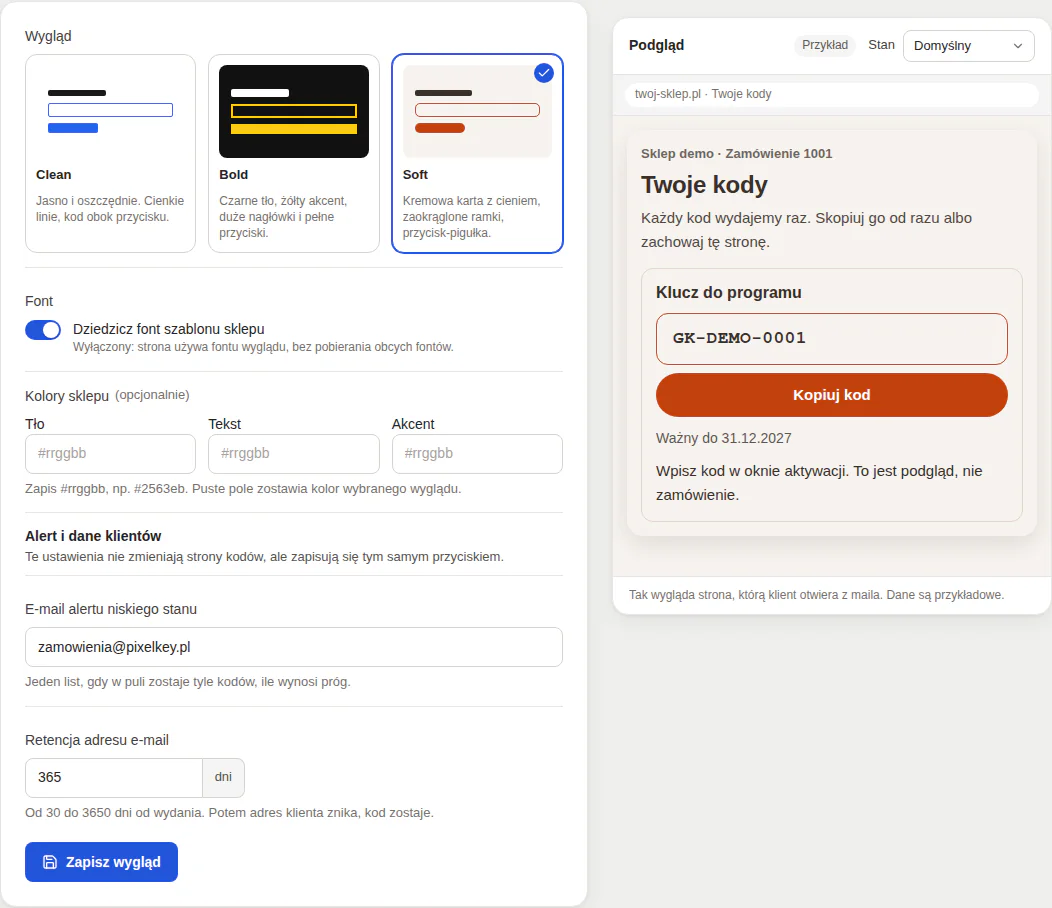Screen dimensions: 1052x908
Task: Click the Akcent color hex field
Action: coord(477,454)
